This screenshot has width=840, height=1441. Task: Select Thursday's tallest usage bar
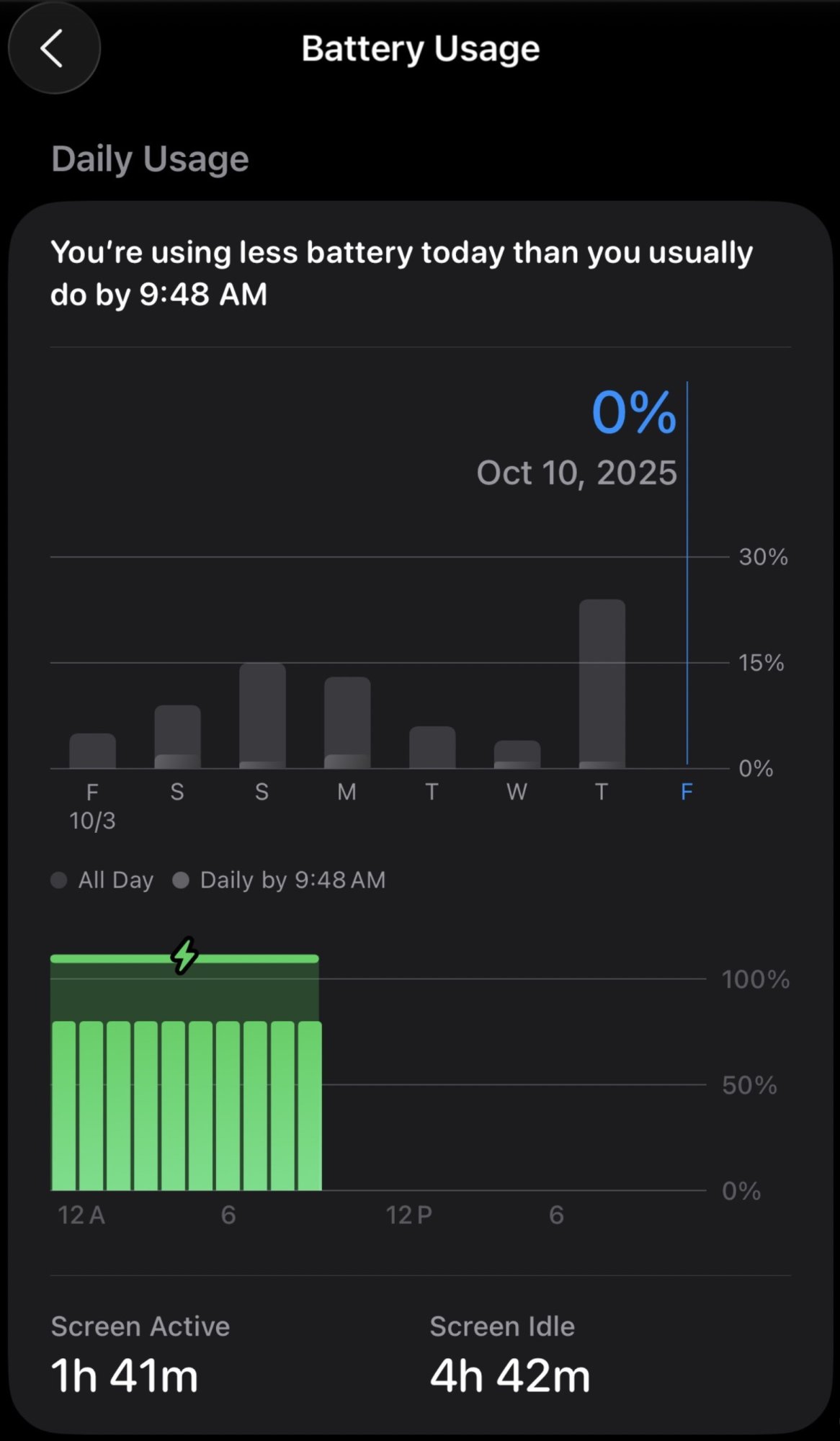point(602,683)
